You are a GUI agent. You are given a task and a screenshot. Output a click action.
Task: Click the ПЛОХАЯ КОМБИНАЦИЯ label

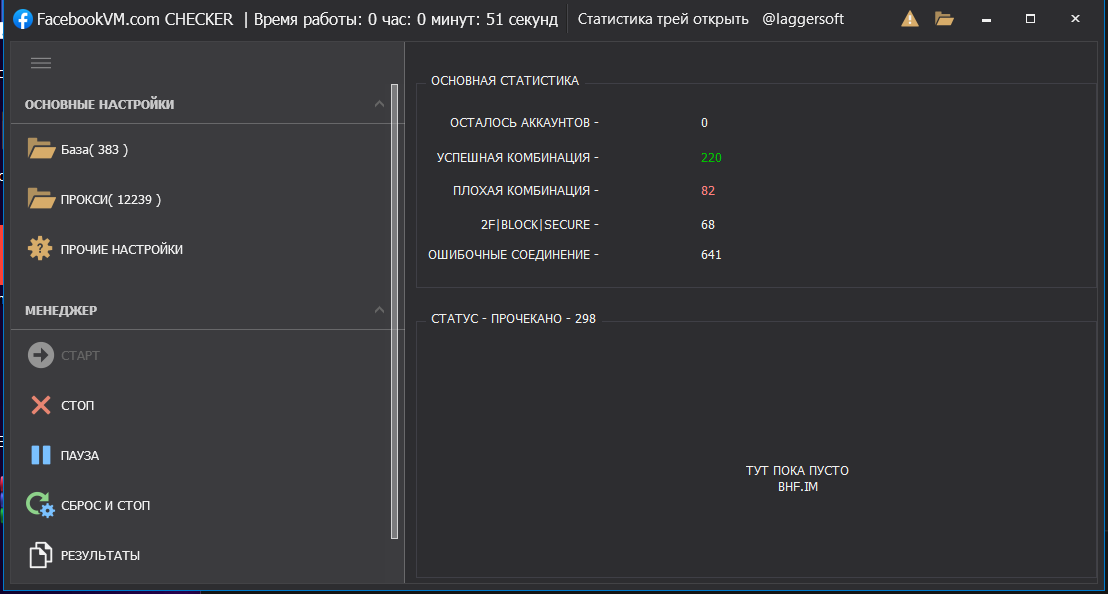tap(526, 191)
